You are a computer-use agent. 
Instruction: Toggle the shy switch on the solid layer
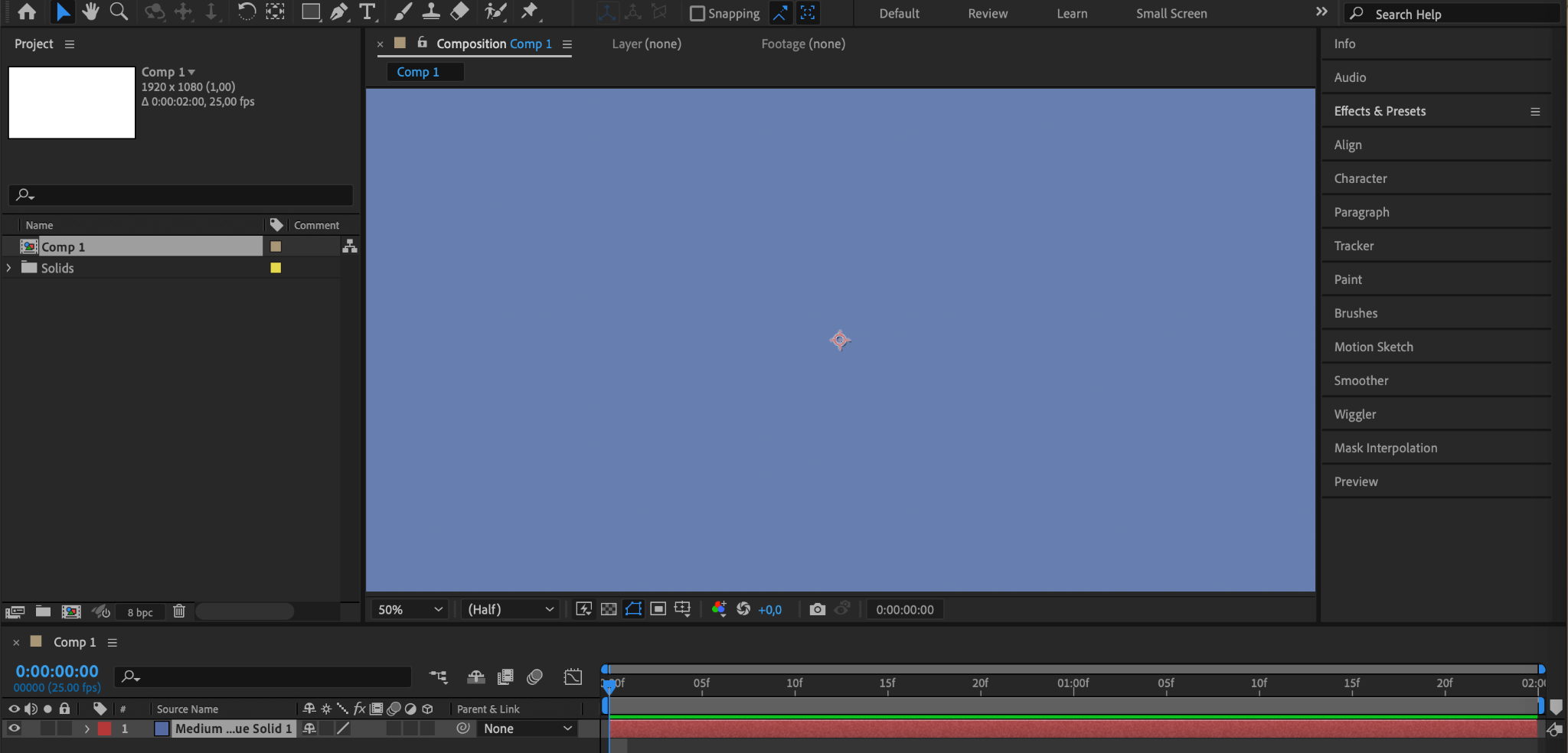coord(309,729)
